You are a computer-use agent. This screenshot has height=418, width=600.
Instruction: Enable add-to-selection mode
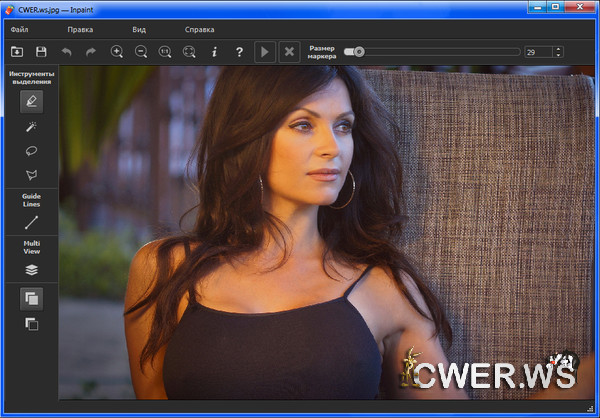coord(31,298)
